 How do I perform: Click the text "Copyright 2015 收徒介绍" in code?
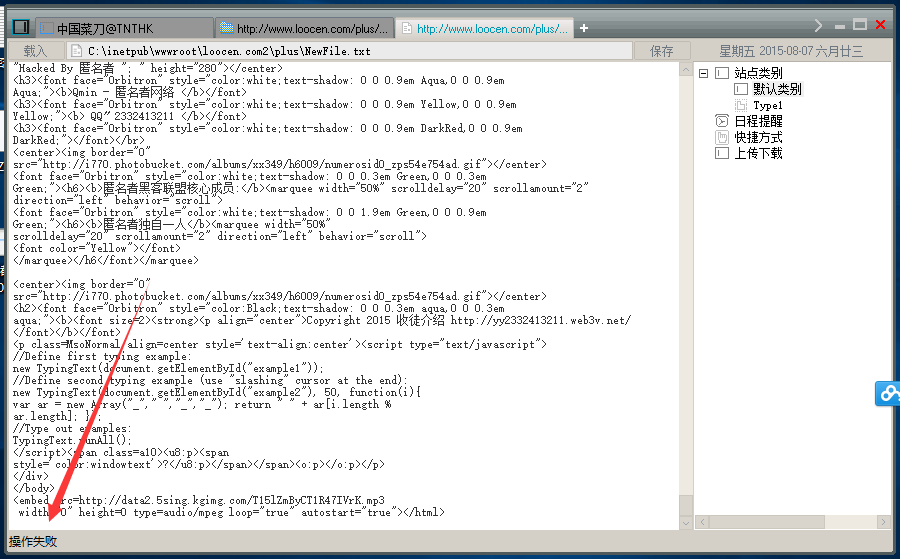375,320
